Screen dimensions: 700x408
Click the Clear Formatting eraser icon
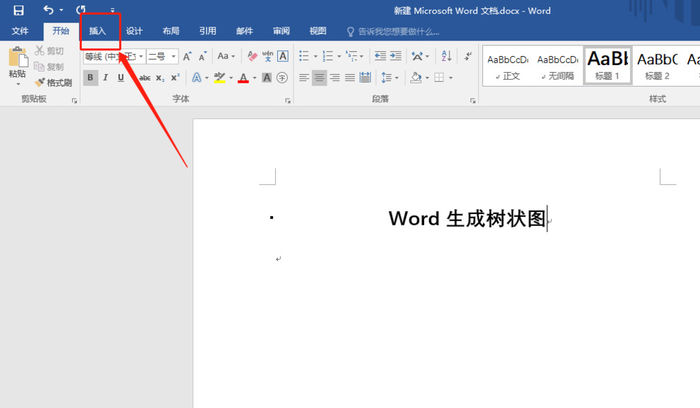(252, 57)
